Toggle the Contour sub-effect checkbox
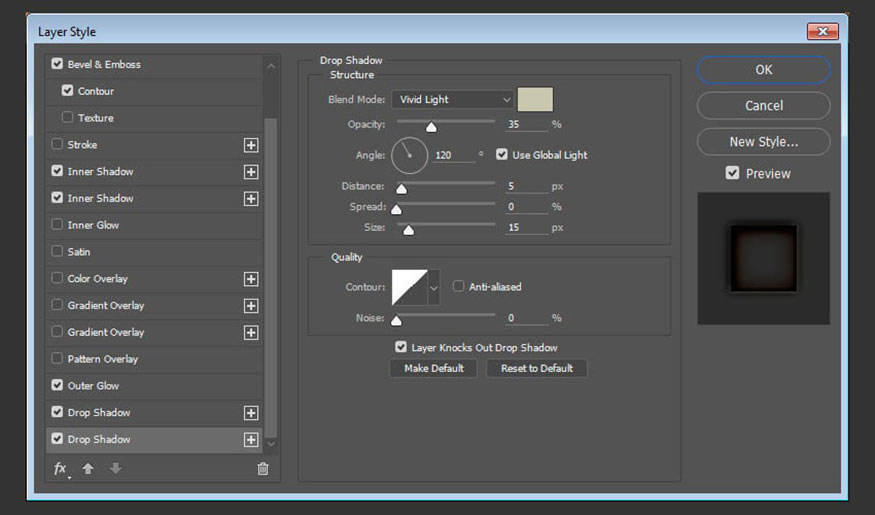 [68, 90]
